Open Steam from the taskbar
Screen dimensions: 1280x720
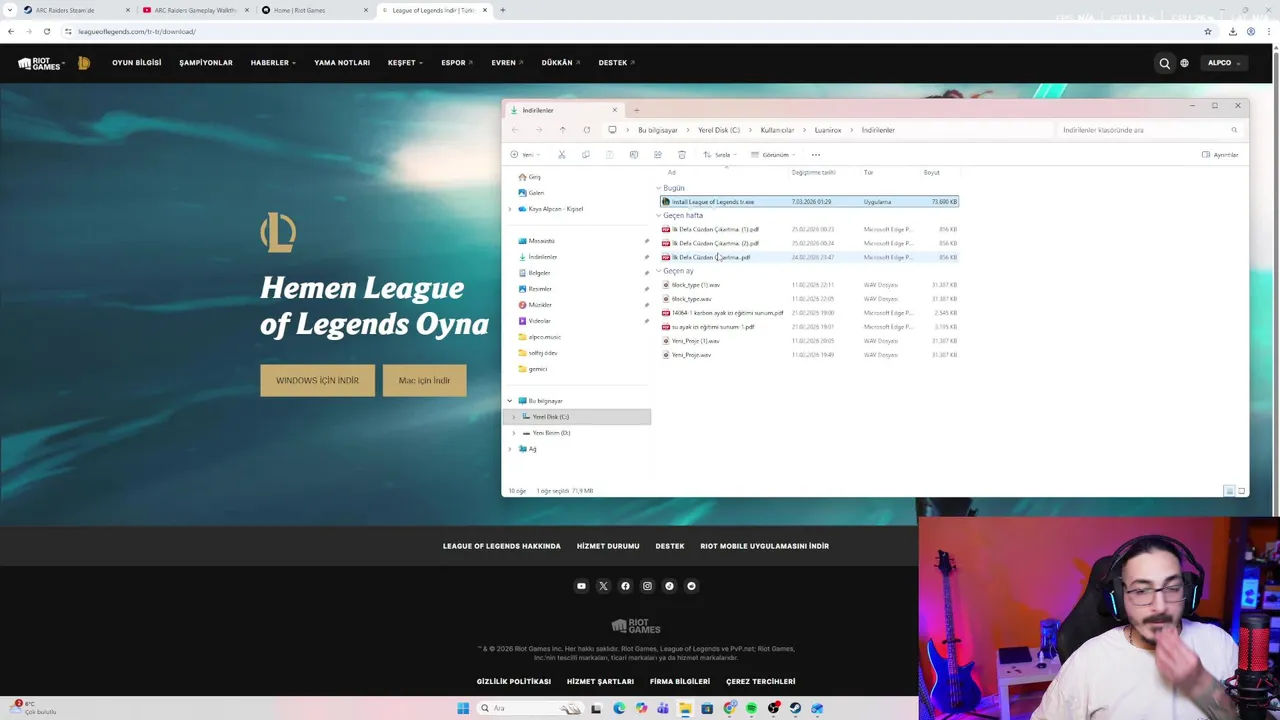[795, 708]
